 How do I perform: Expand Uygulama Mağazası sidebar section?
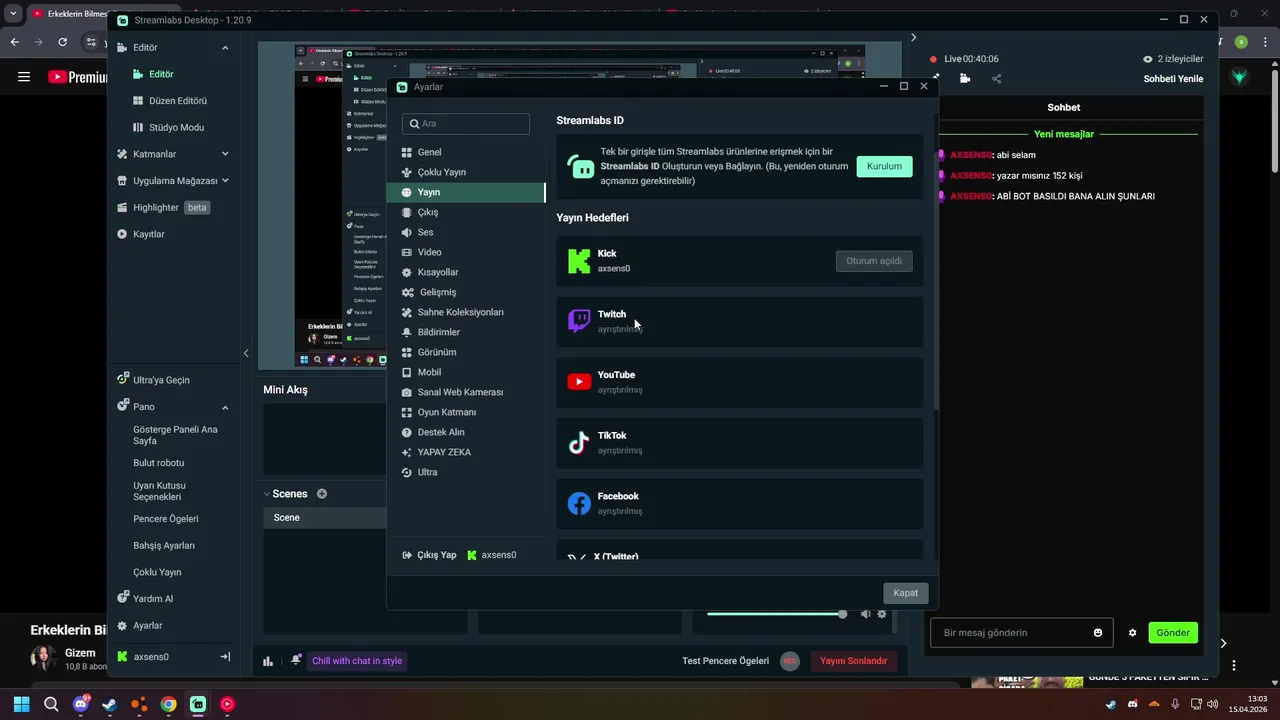tap(225, 181)
